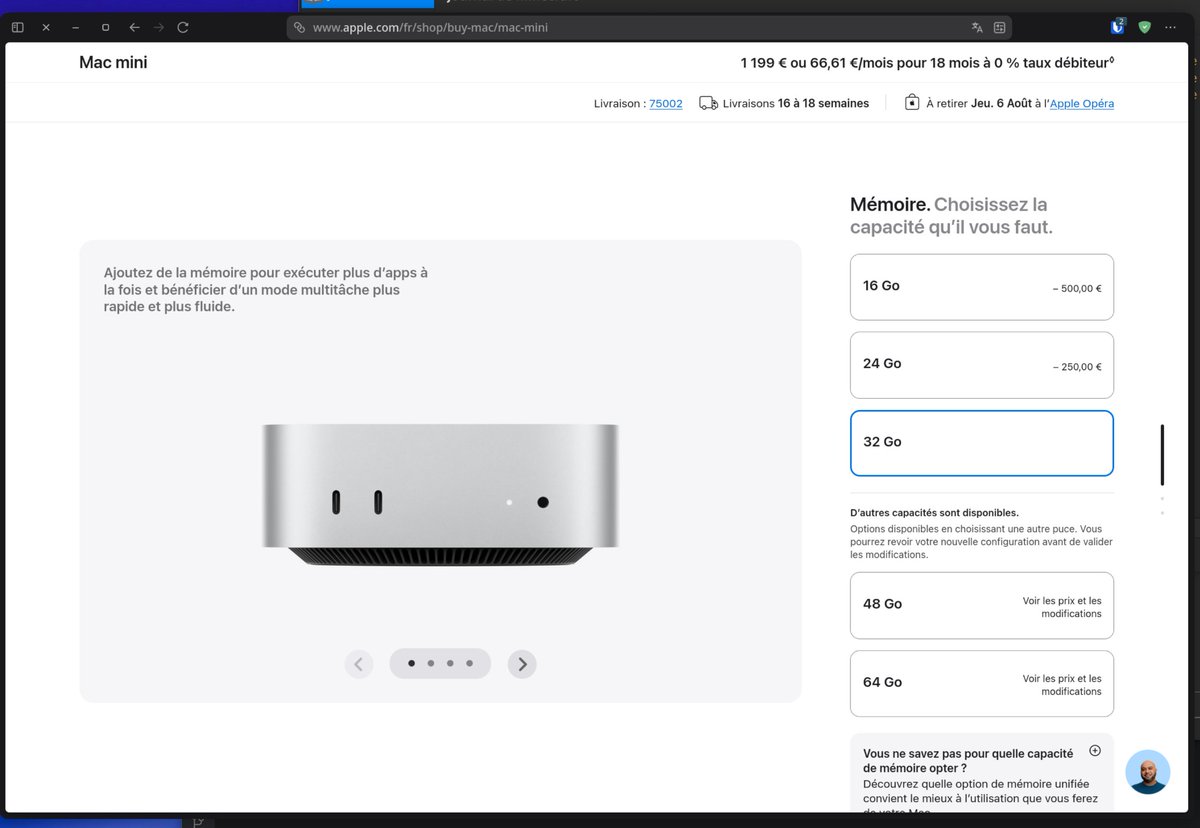
Task: Show previous image in Mac mini gallery
Action: pyautogui.click(x=358, y=664)
